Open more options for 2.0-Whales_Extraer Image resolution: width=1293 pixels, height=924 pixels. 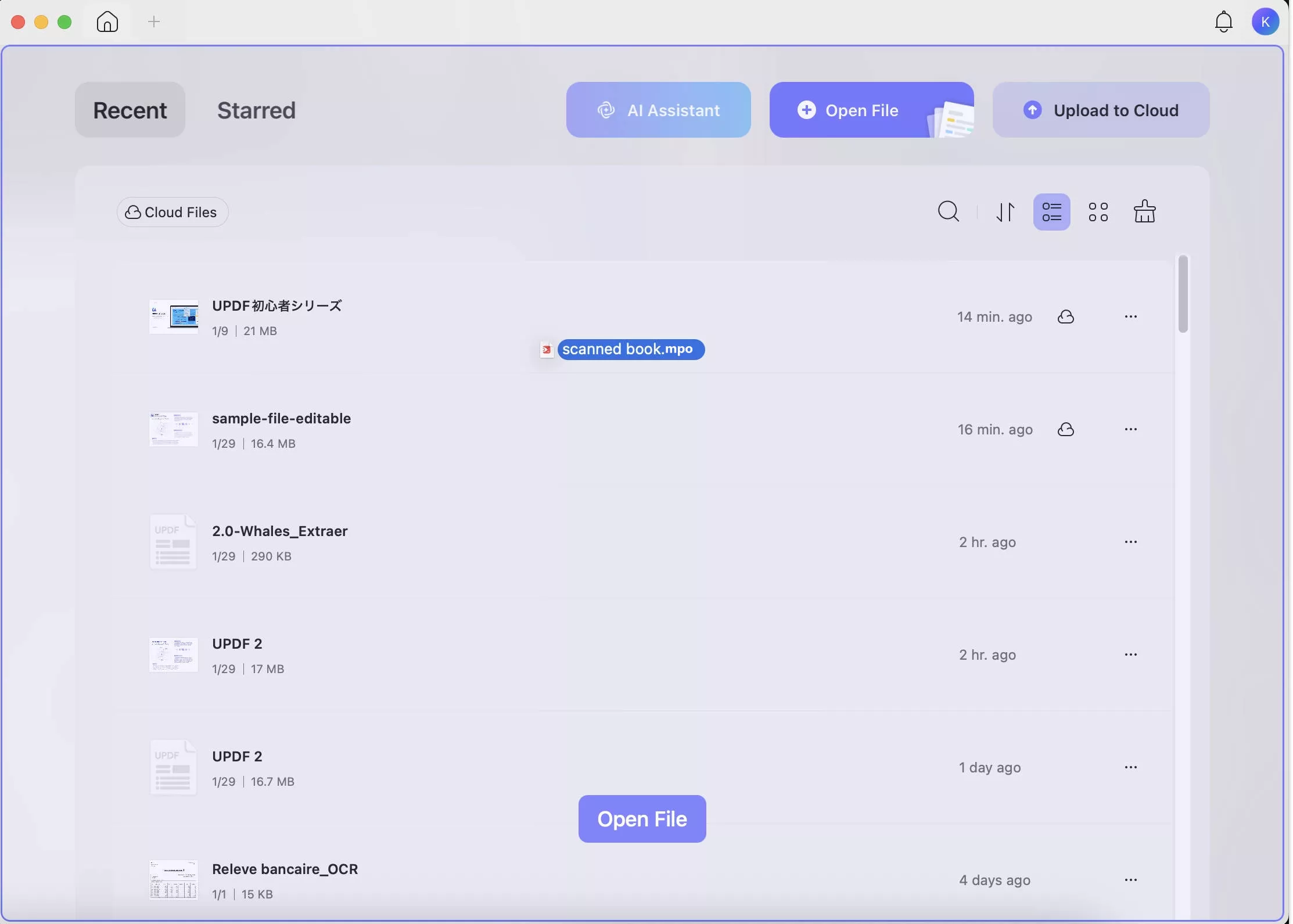click(x=1130, y=542)
